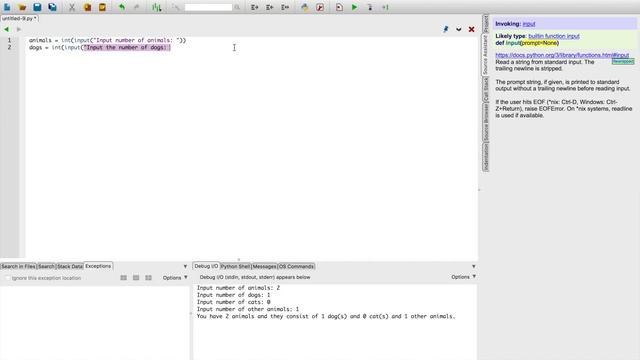Image resolution: width=640 pixels, height=360 pixels.
Task: Click the Copy toolbar icon
Action: (87, 7)
